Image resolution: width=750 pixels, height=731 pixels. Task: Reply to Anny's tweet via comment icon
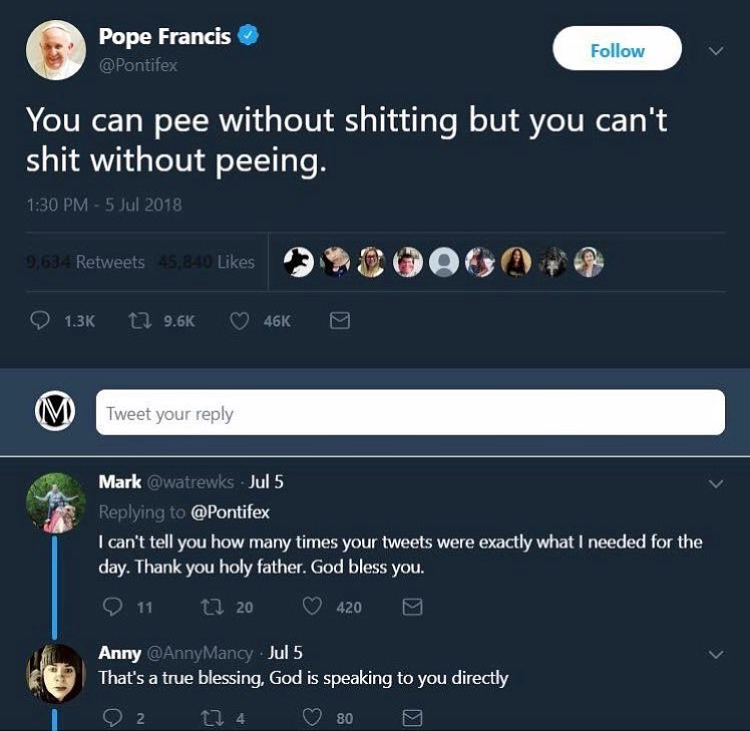point(110,718)
